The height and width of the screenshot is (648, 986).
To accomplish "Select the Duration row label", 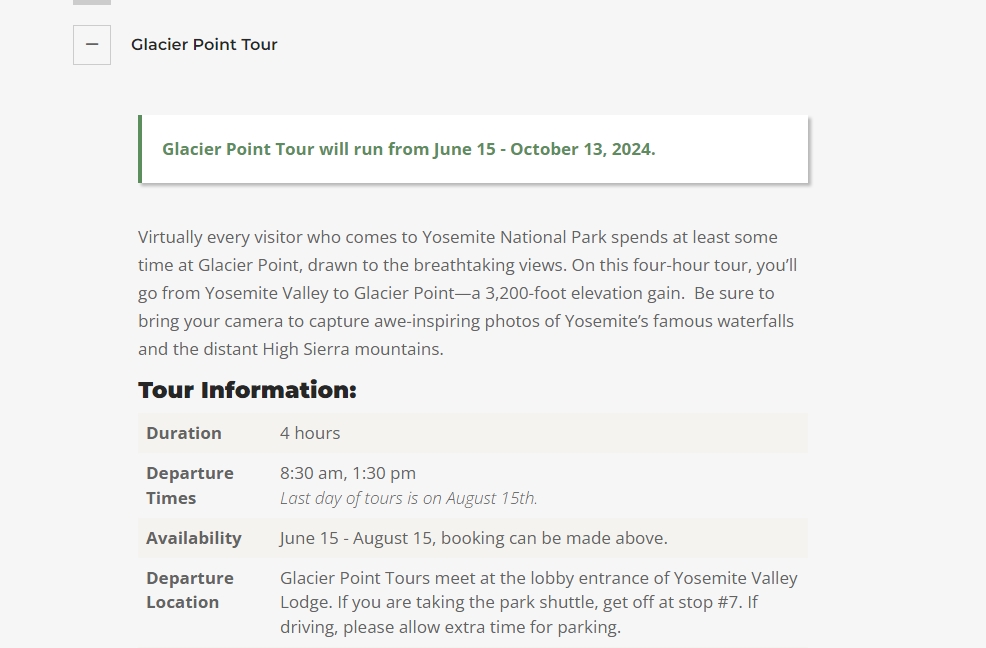I will [x=184, y=433].
